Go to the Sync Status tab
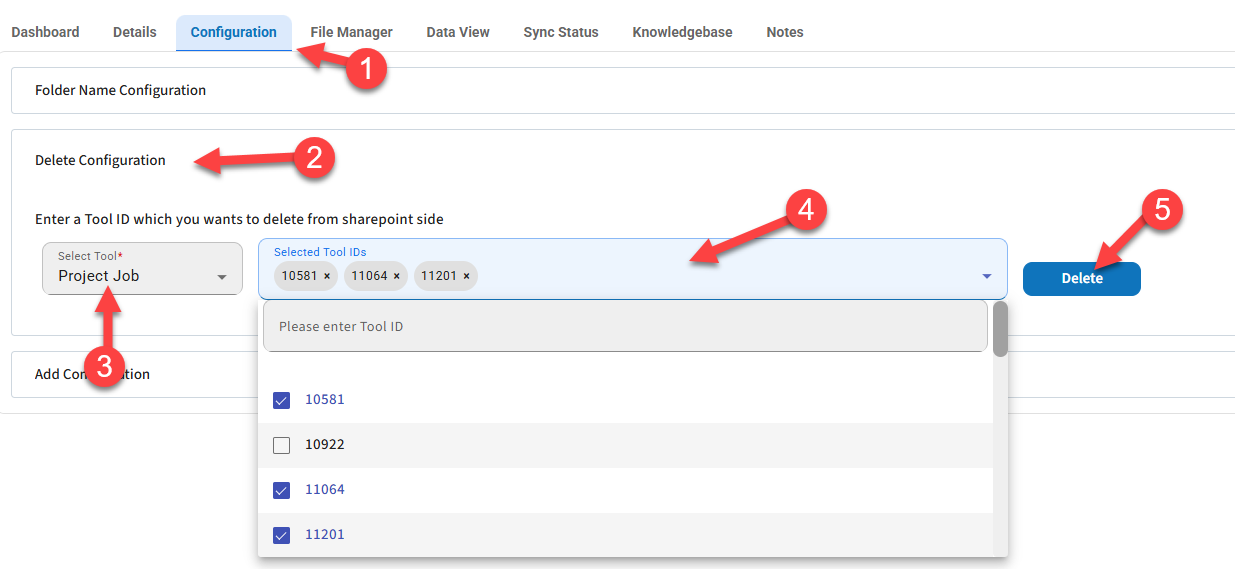Viewport: 1235px width, 569px height. pyautogui.click(x=560, y=32)
